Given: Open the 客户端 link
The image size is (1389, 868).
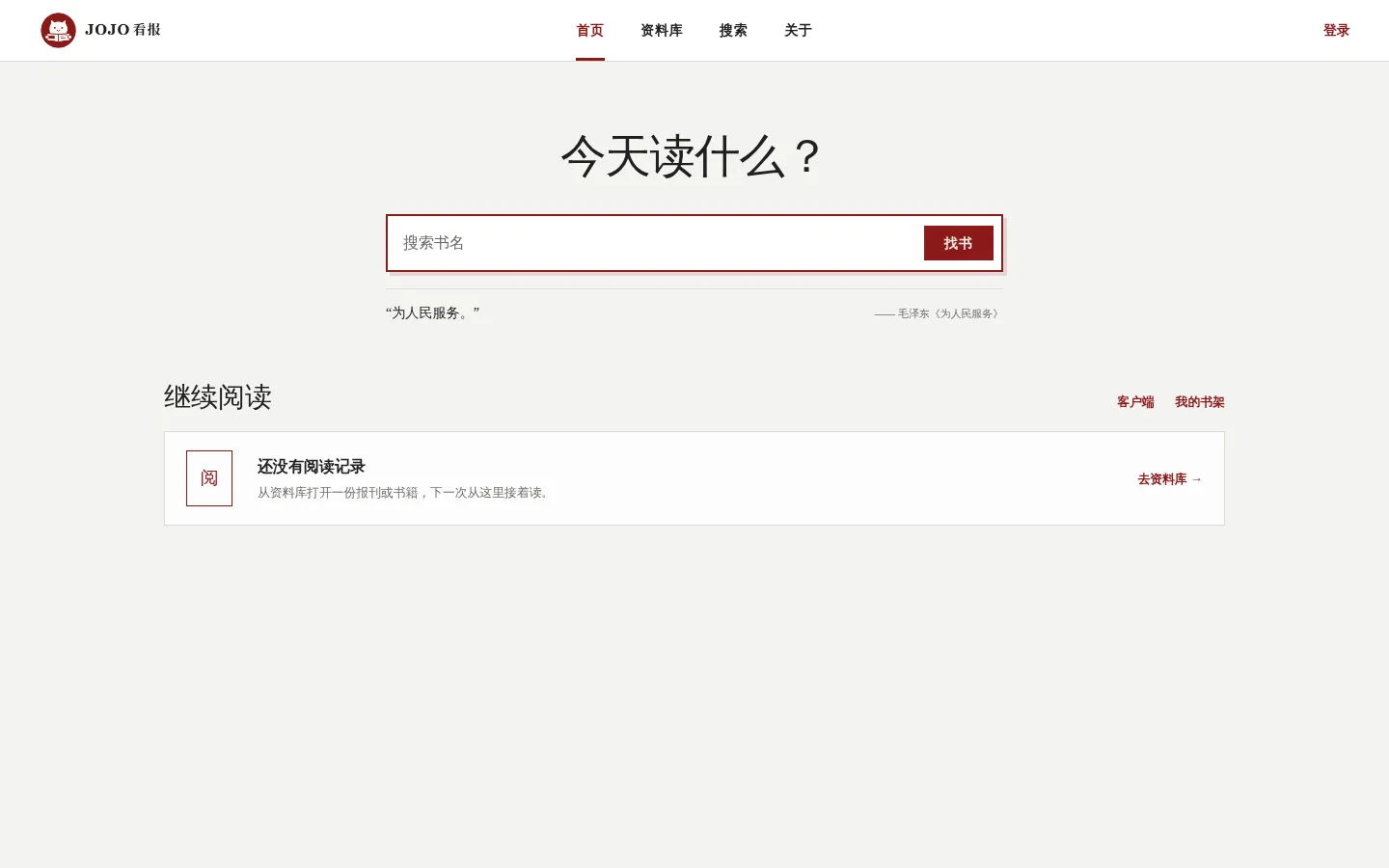Looking at the screenshot, I should click(x=1135, y=402).
